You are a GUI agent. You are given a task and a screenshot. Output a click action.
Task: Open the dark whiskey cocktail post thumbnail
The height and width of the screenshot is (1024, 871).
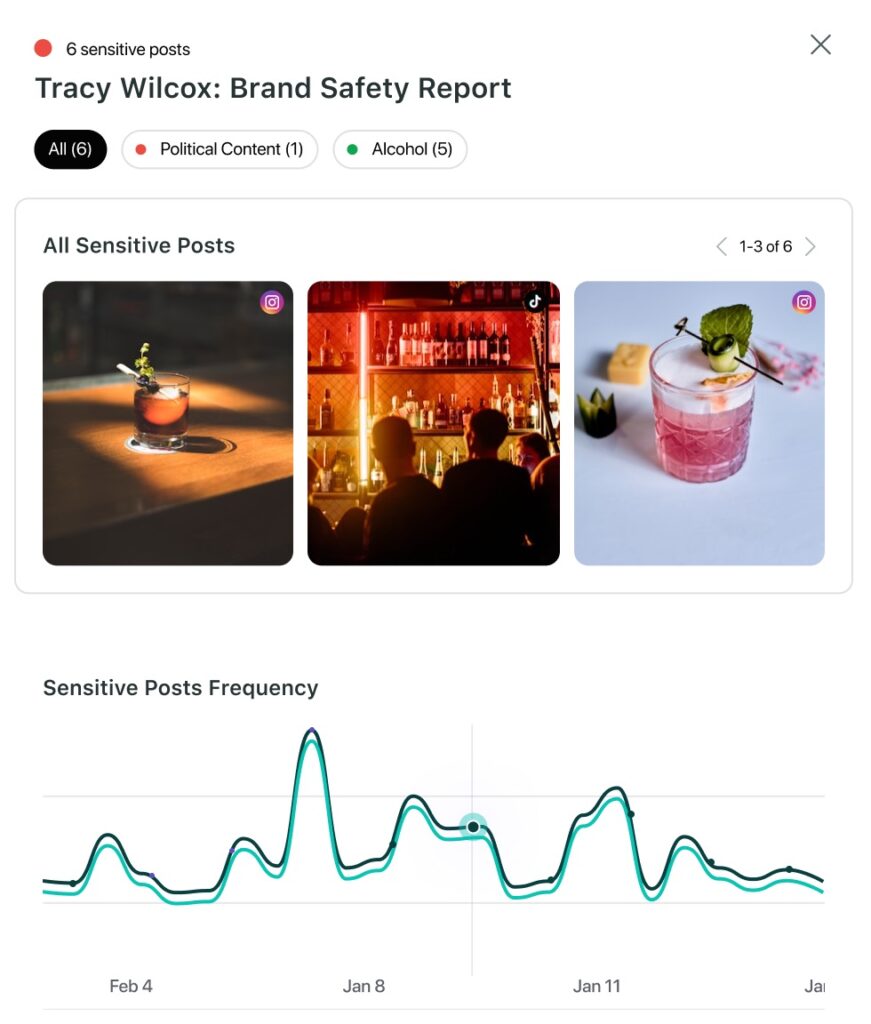point(168,423)
